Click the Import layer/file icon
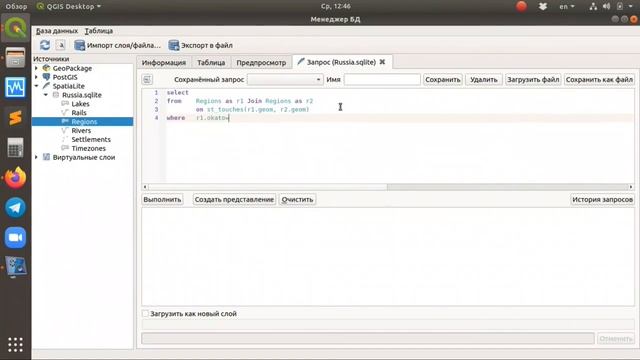Viewport: 640px width, 360px height. (80, 45)
